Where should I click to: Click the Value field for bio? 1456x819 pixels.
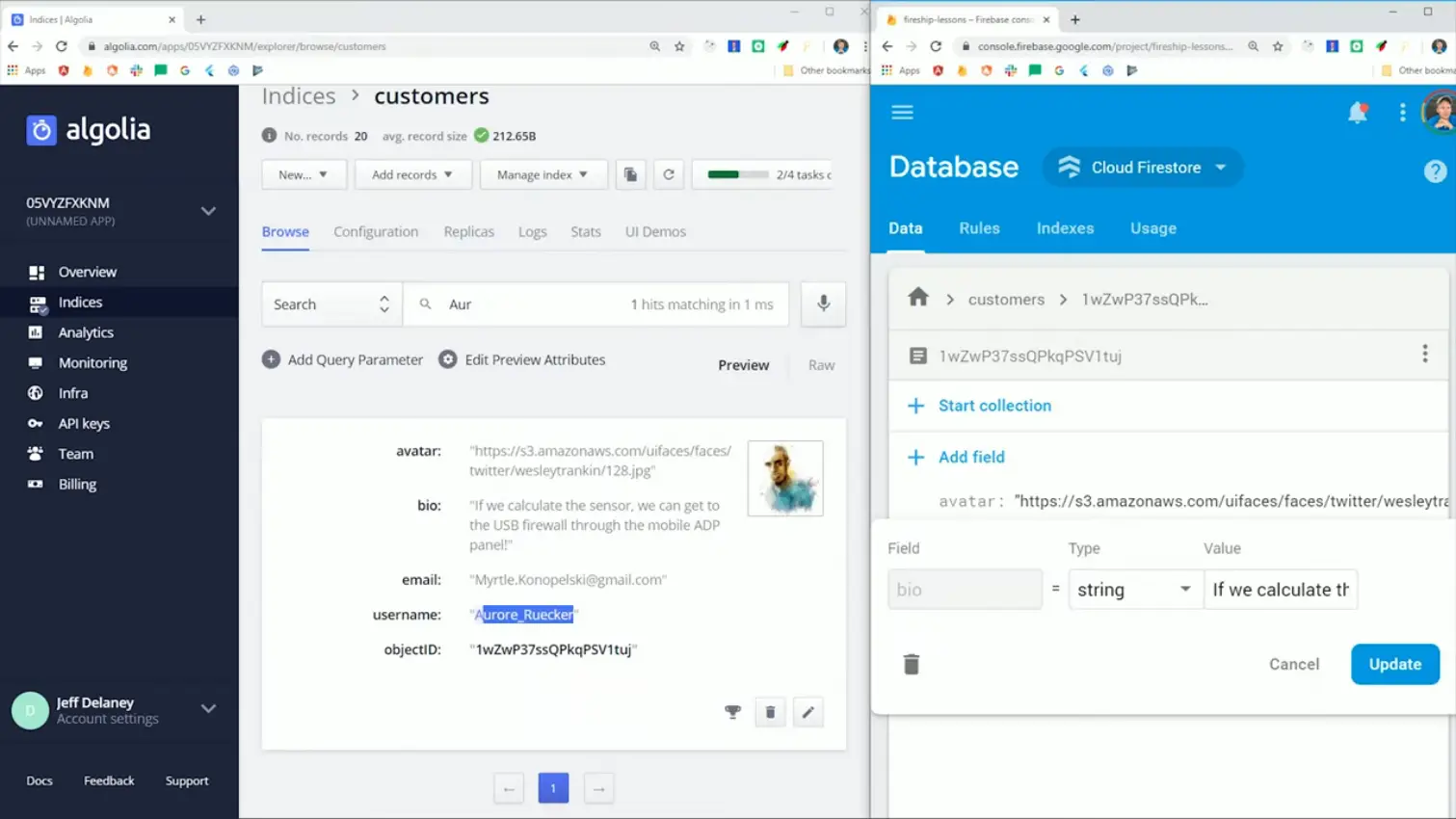(1281, 590)
